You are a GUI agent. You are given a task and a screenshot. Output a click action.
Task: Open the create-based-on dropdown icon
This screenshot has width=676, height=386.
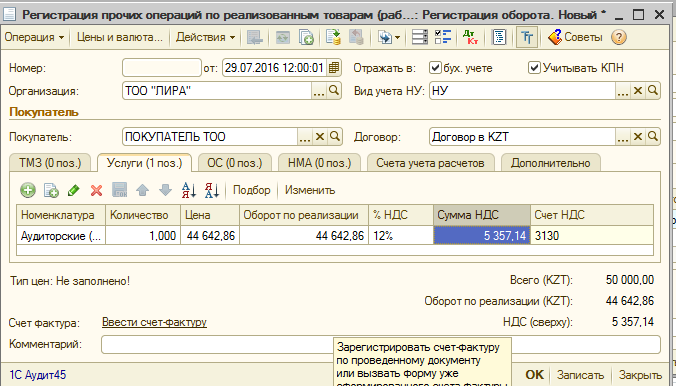[x=388, y=37]
